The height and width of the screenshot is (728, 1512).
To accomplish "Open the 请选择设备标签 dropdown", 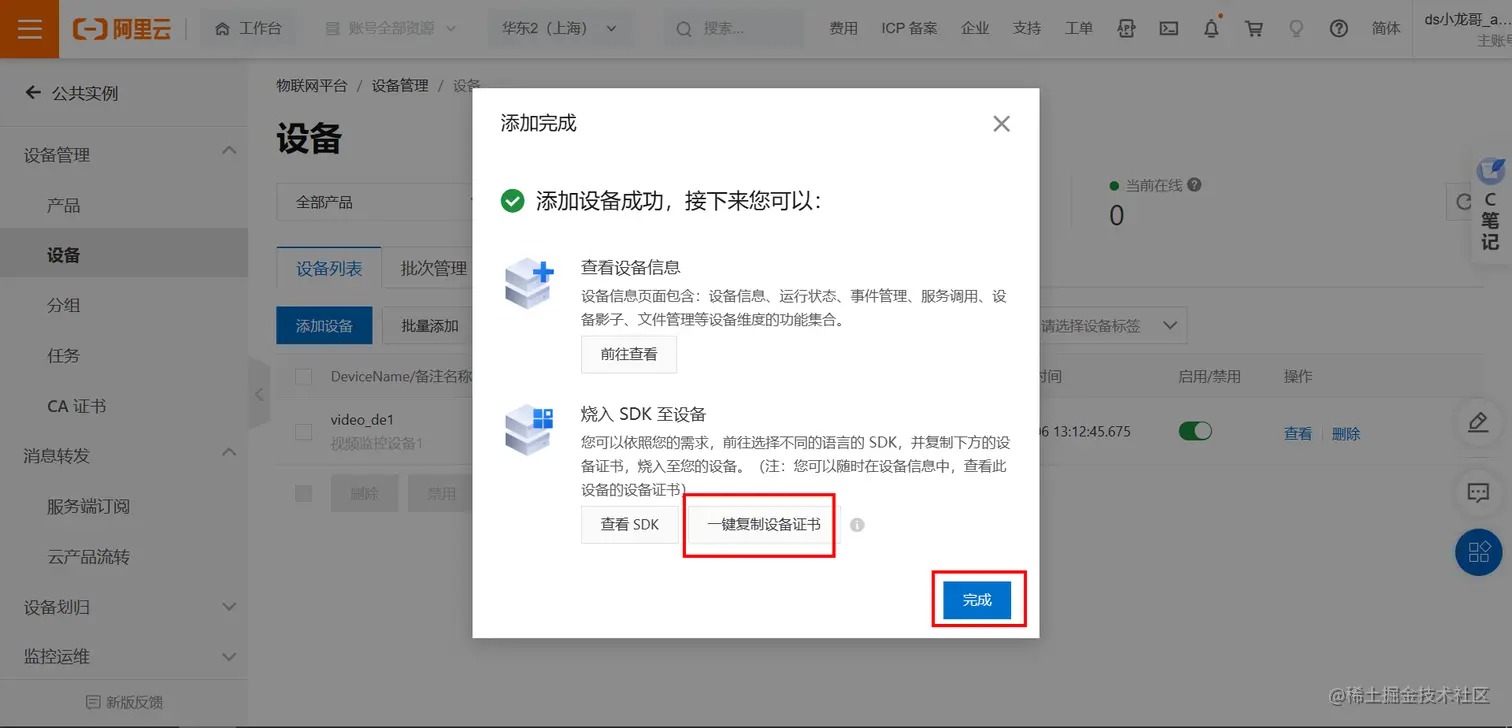I will tap(1112, 326).
